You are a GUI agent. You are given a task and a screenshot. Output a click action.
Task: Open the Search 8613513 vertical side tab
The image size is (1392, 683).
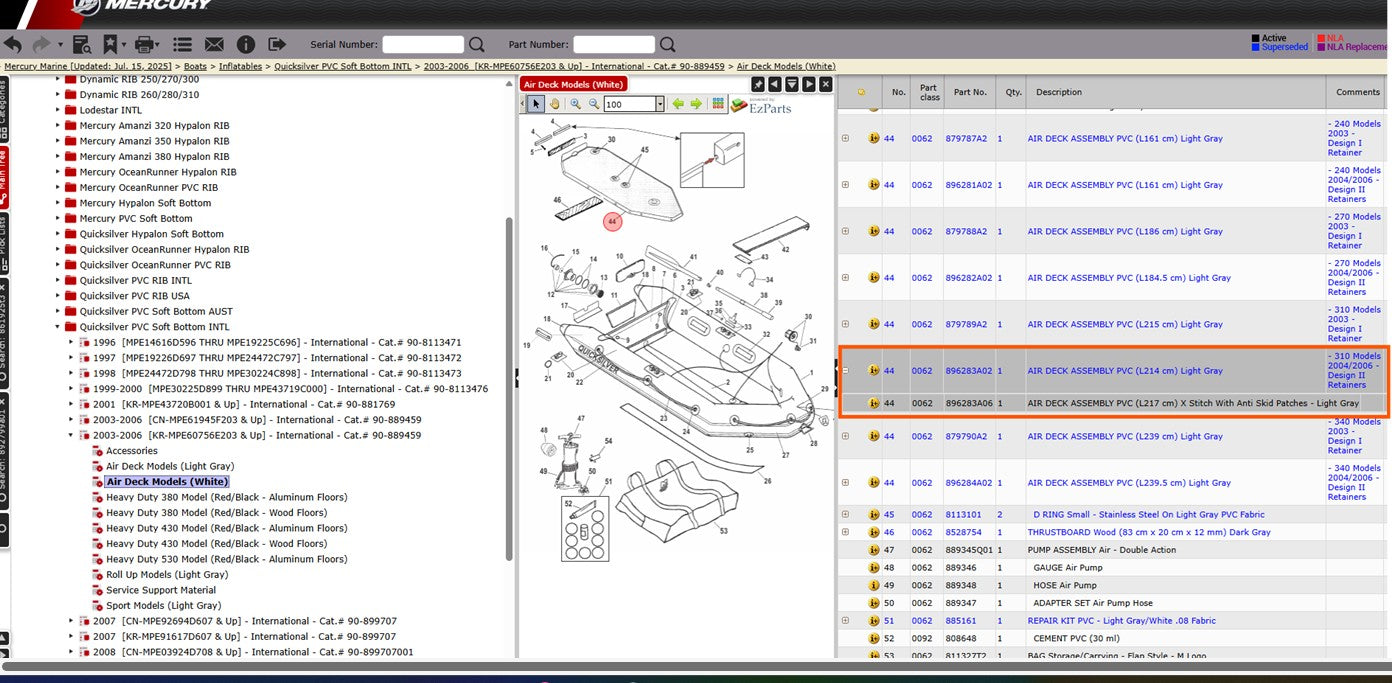coord(4,334)
